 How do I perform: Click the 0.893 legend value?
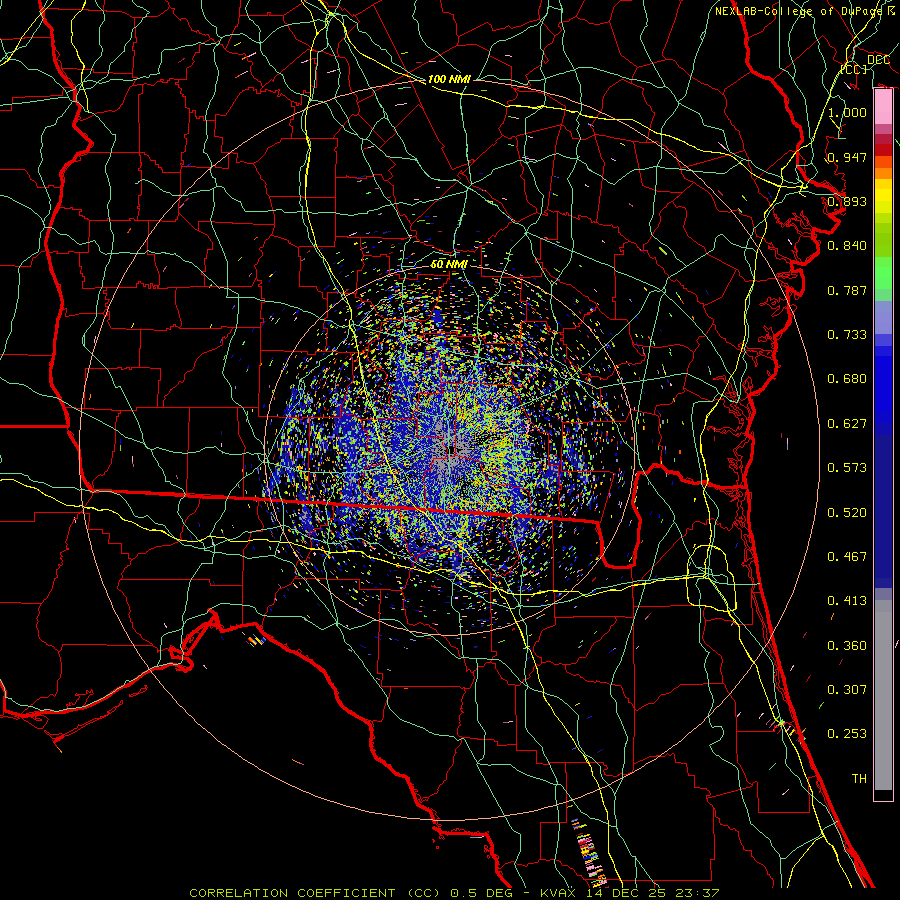pos(847,201)
